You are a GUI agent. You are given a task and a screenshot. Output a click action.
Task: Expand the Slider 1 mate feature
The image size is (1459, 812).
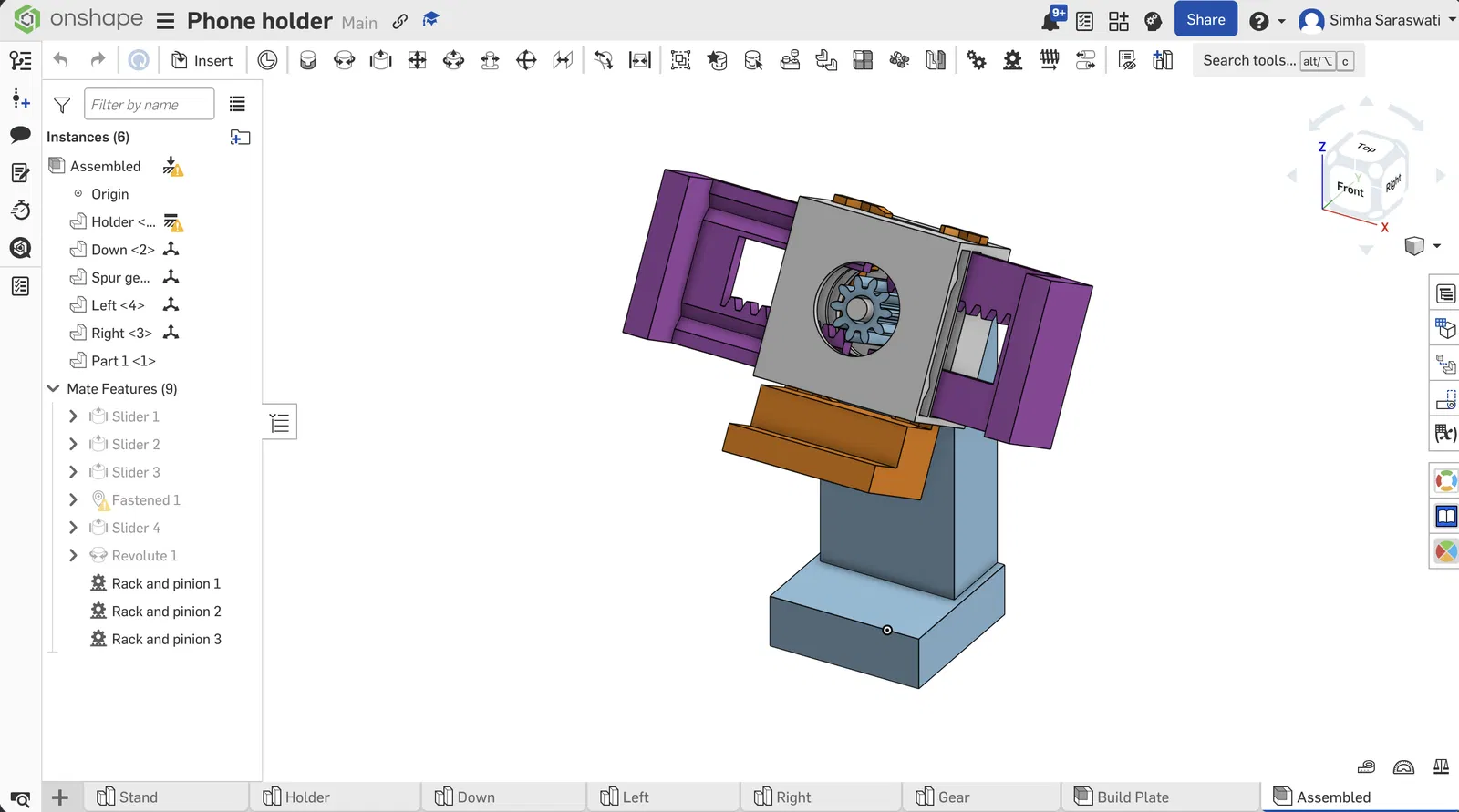[74, 416]
